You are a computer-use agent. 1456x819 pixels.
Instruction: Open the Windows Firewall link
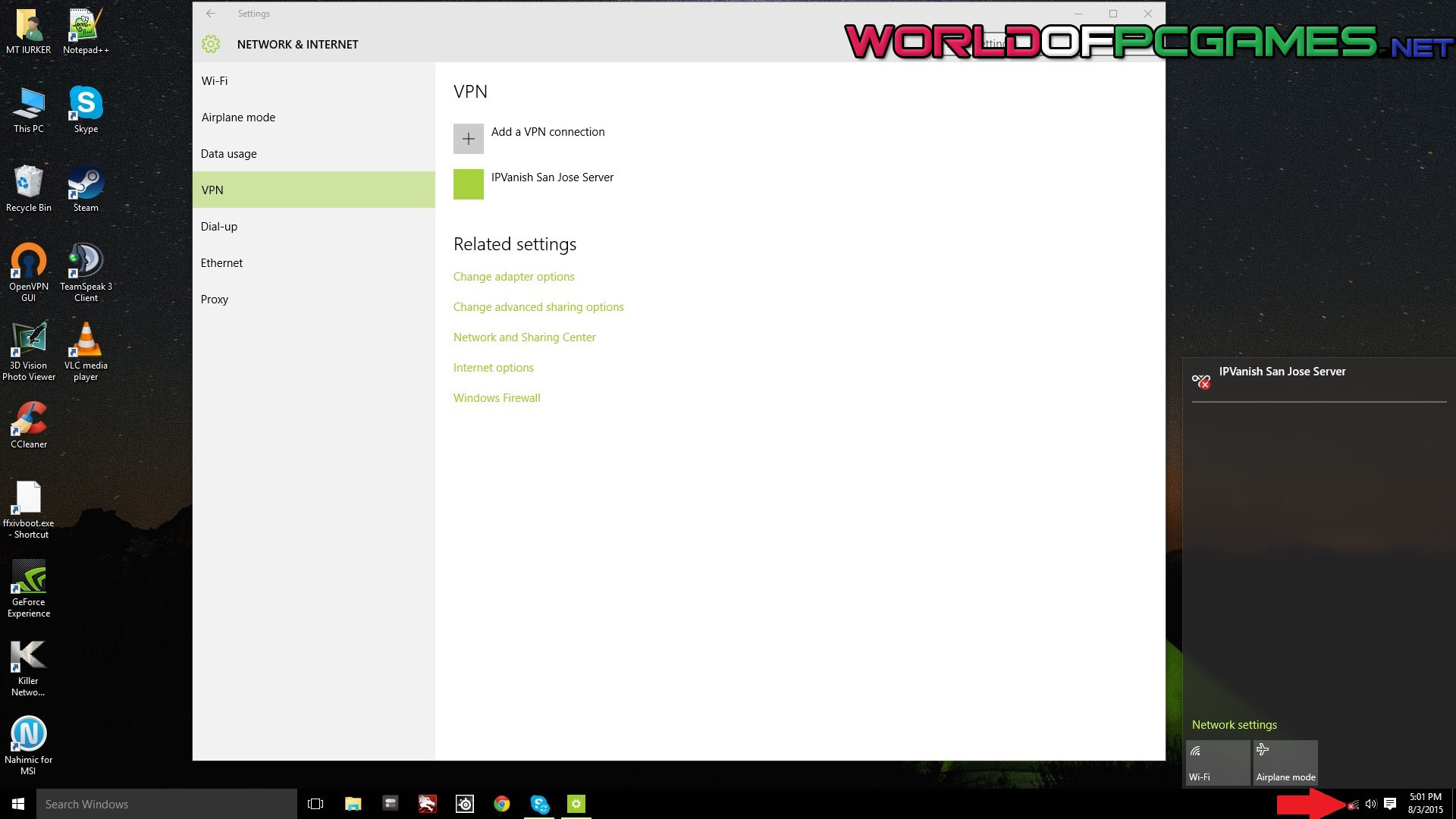(497, 398)
